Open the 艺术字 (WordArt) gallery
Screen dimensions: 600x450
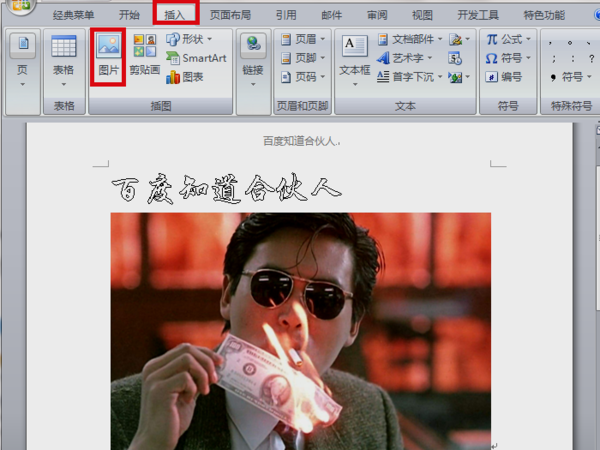point(404,58)
